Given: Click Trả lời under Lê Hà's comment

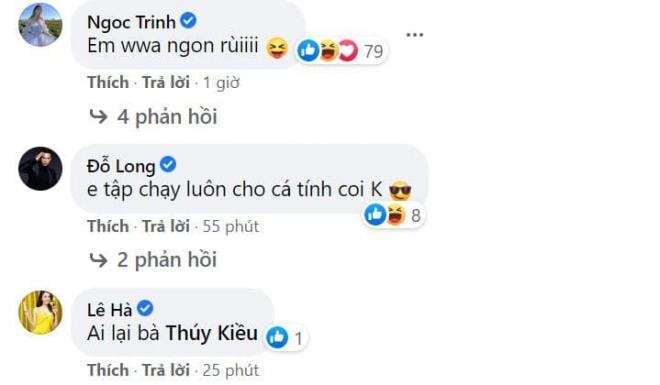Looking at the screenshot, I should (166, 370).
